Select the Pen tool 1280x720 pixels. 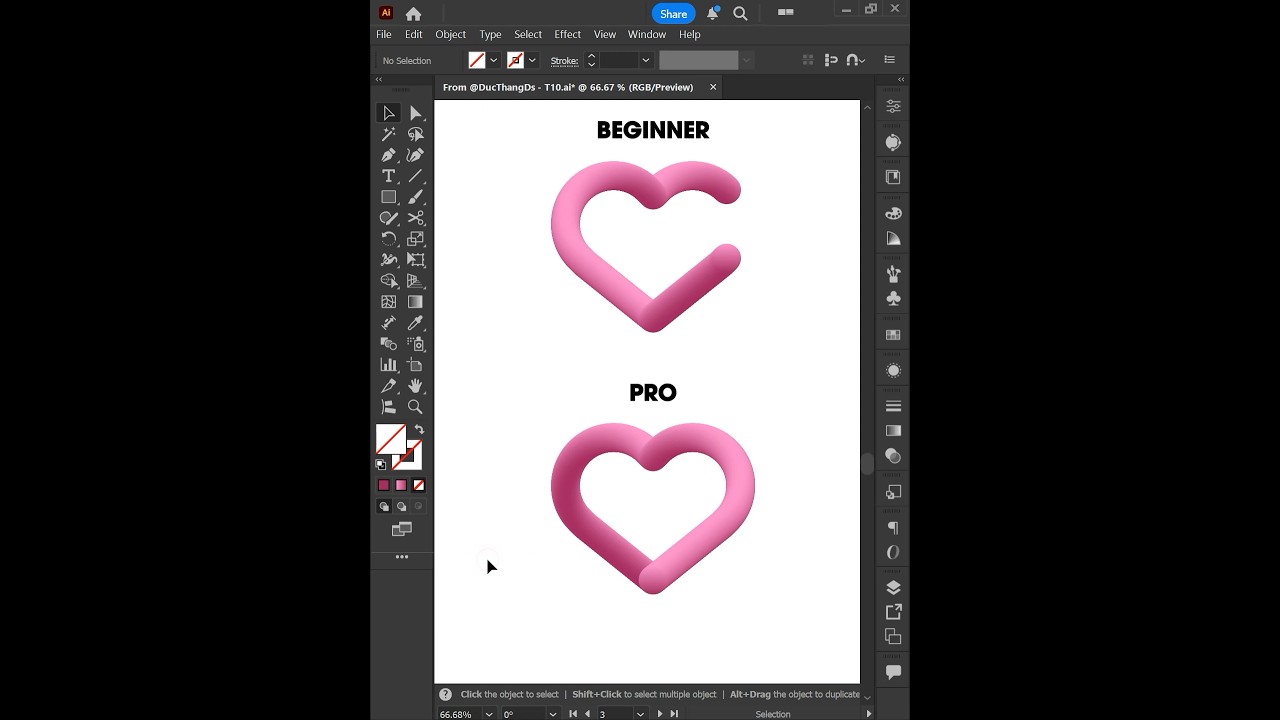pyautogui.click(x=389, y=155)
